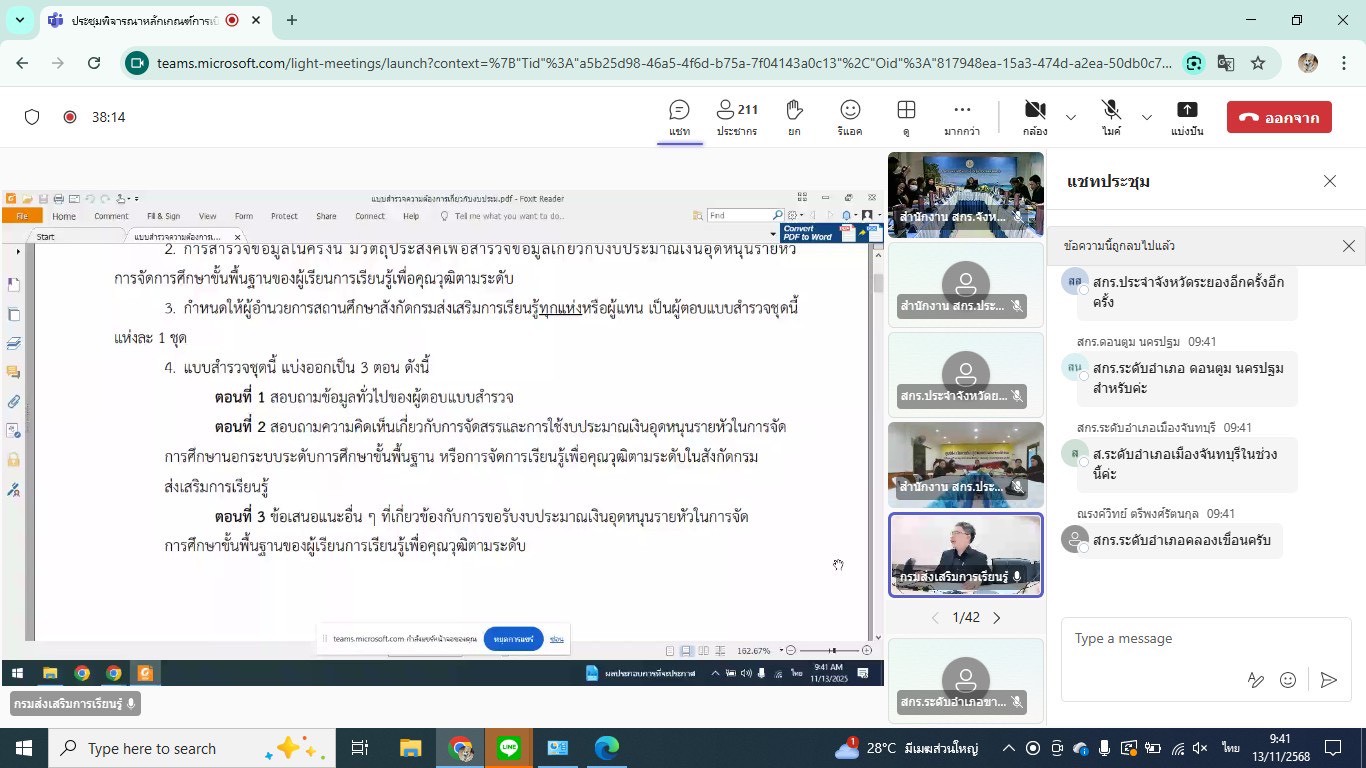This screenshot has width=1366, height=768.
Task: Leave the meeting with ออกจาก button
Action: [1279, 117]
